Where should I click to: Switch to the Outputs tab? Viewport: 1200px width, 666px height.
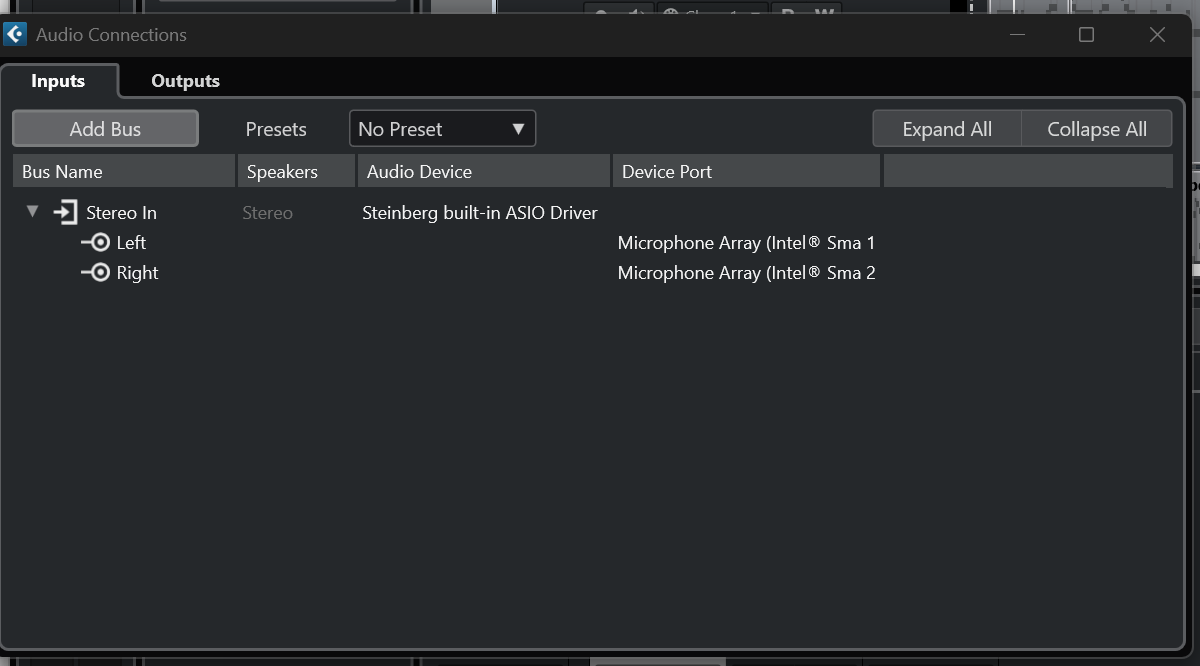tap(185, 81)
